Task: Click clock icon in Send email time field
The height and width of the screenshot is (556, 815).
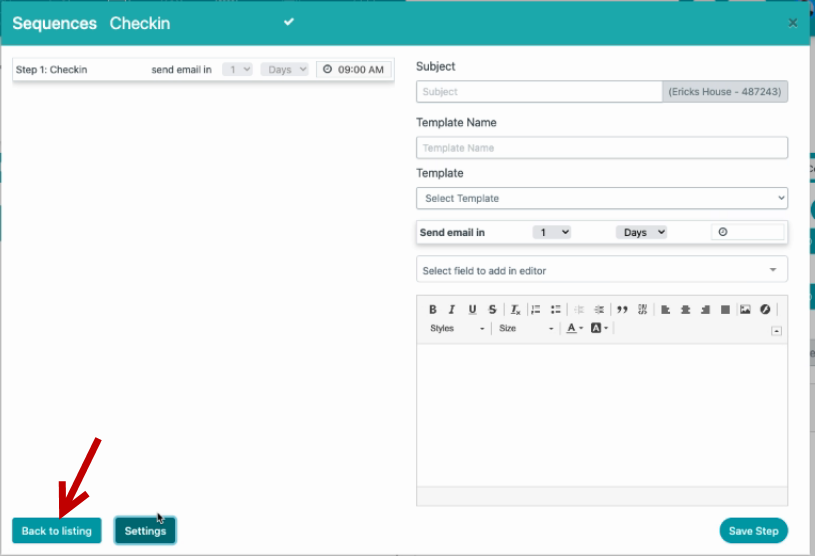Action: tap(722, 232)
